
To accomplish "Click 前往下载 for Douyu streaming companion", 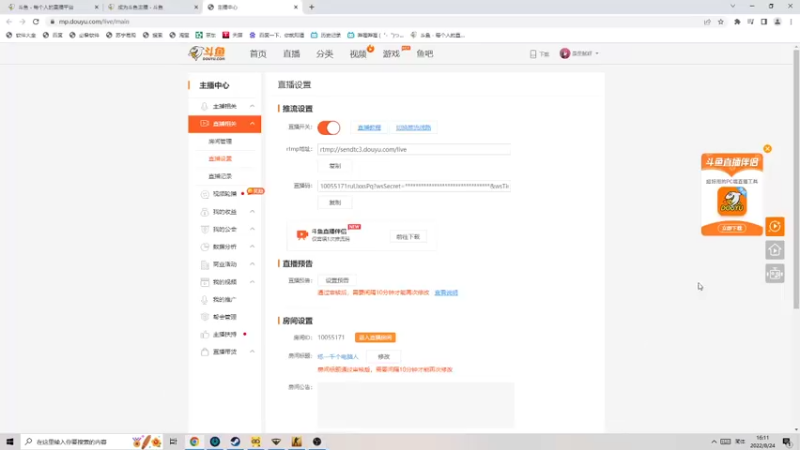I will point(408,237).
